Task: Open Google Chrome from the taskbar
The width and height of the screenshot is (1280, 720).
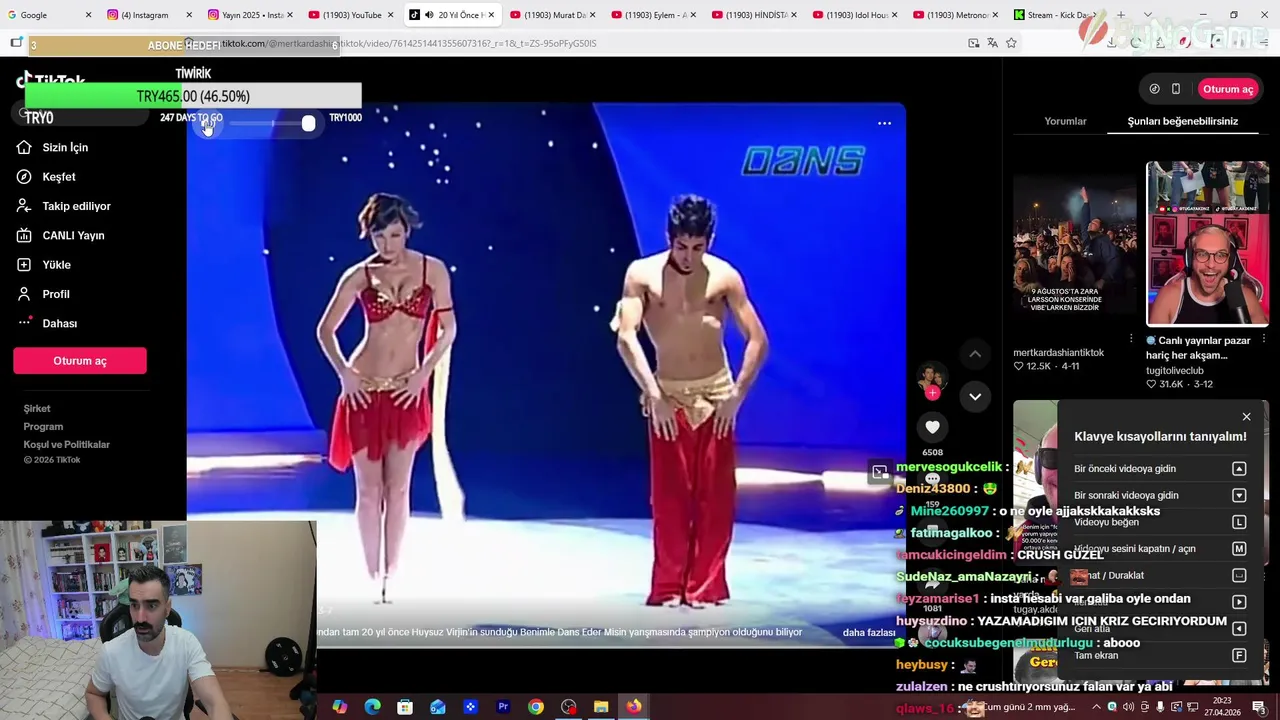Action: point(536,707)
